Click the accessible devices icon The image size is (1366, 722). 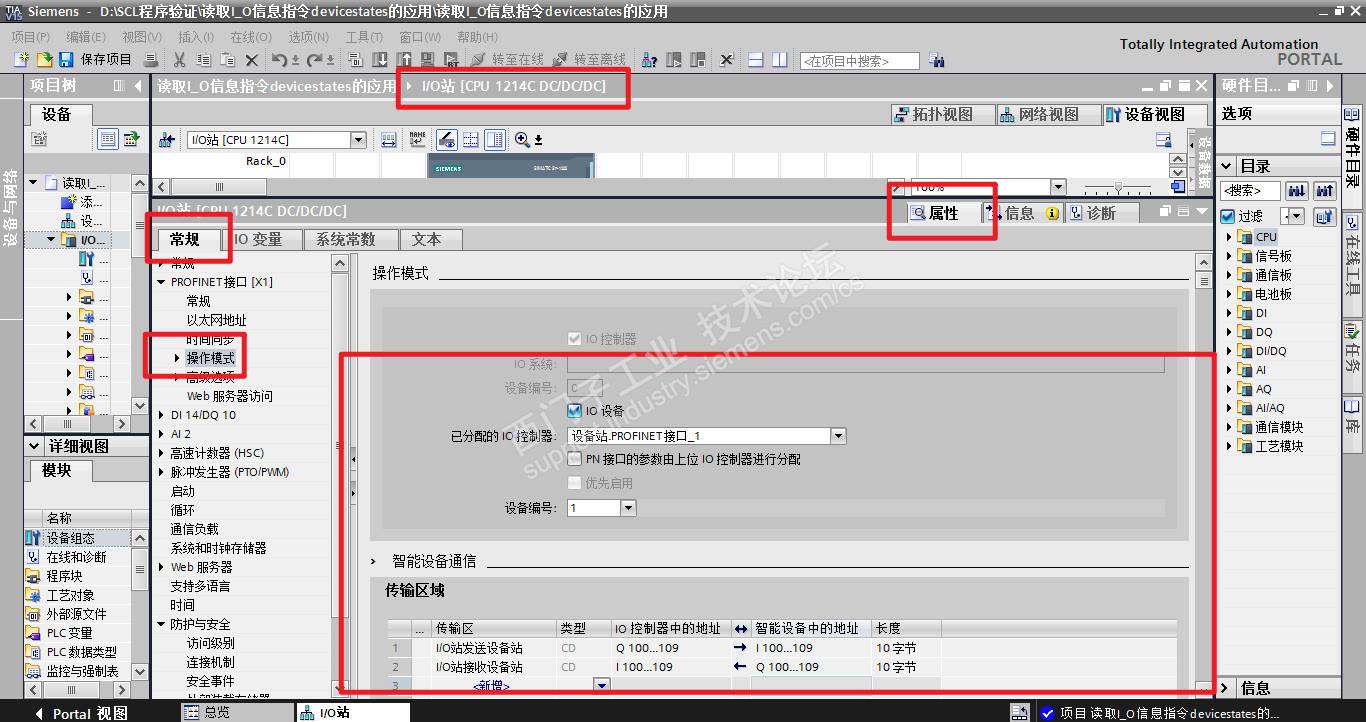[651, 60]
